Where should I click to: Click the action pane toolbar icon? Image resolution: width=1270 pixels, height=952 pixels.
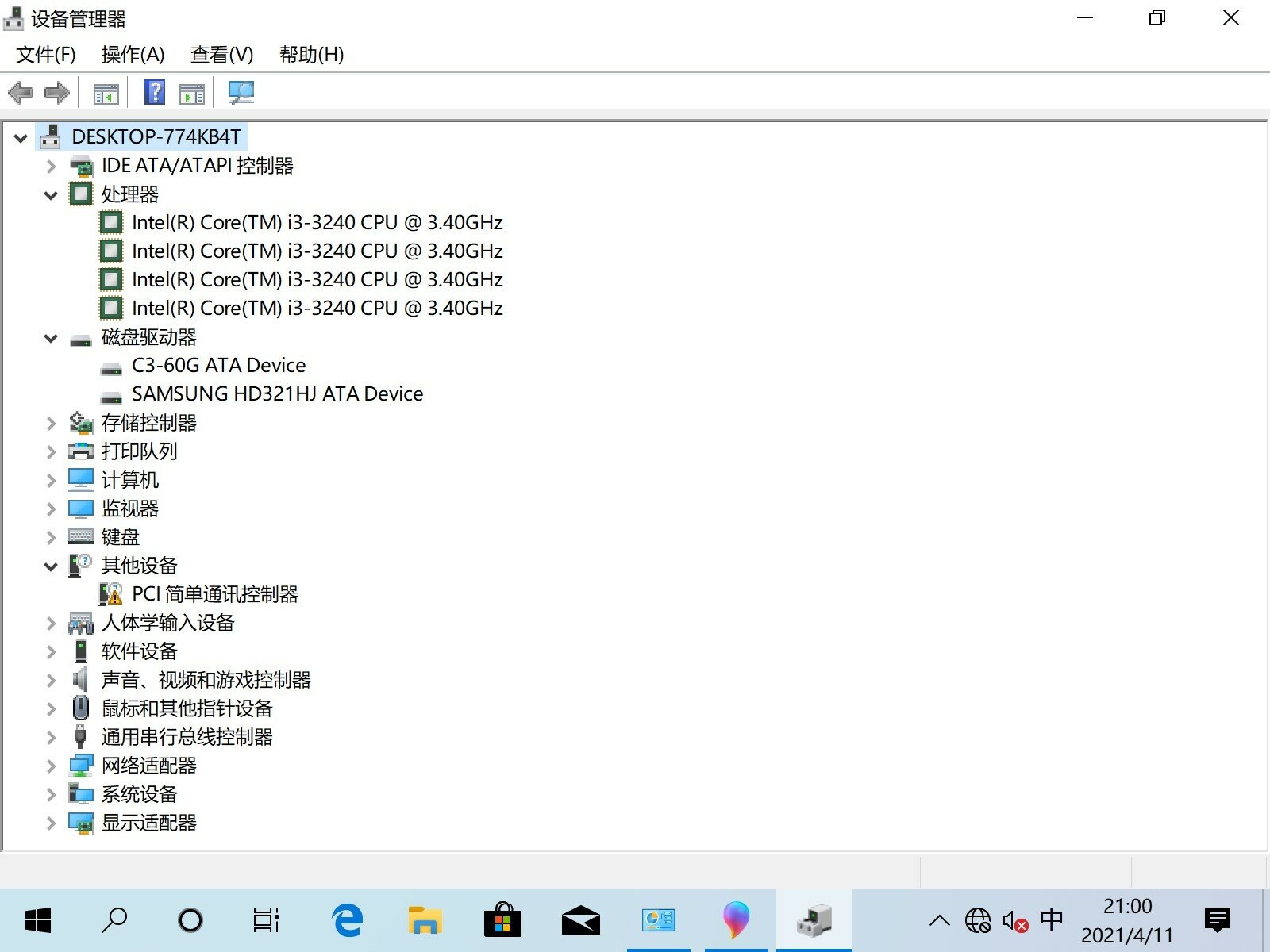pos(192,93)
